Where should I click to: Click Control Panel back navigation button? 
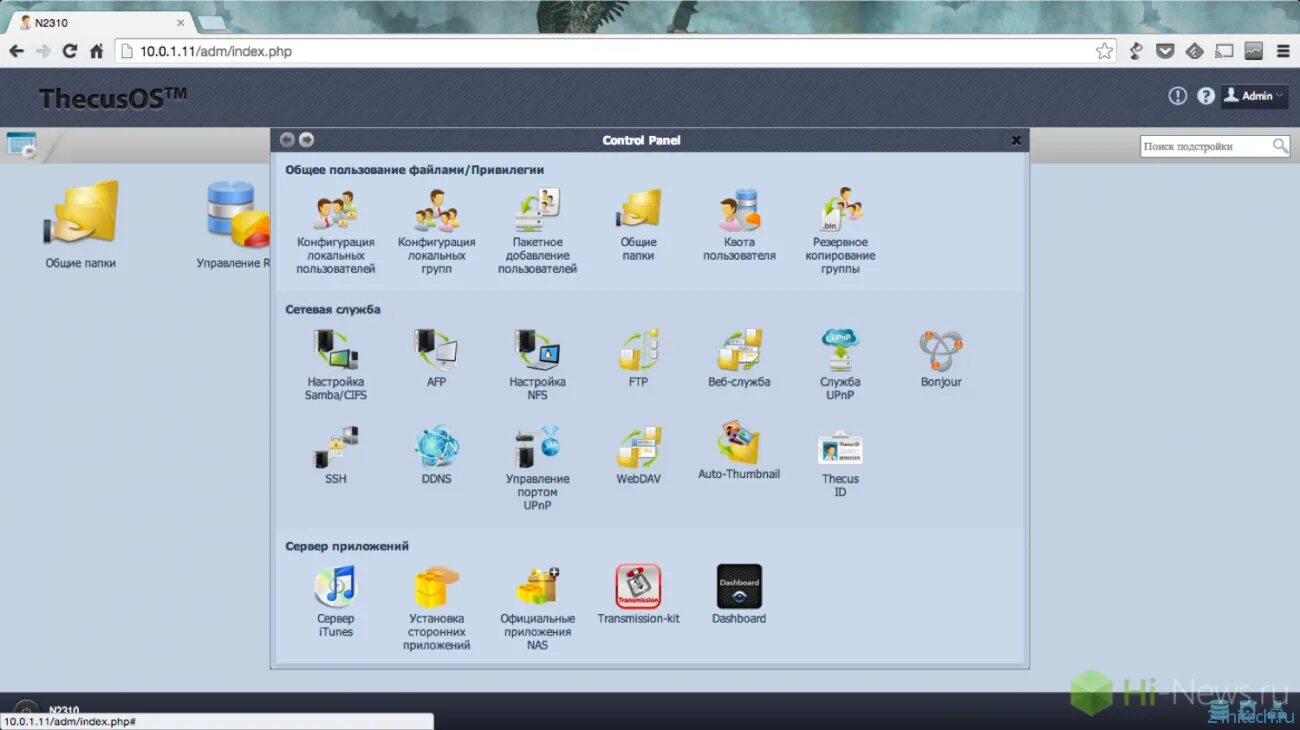(287, 140)
